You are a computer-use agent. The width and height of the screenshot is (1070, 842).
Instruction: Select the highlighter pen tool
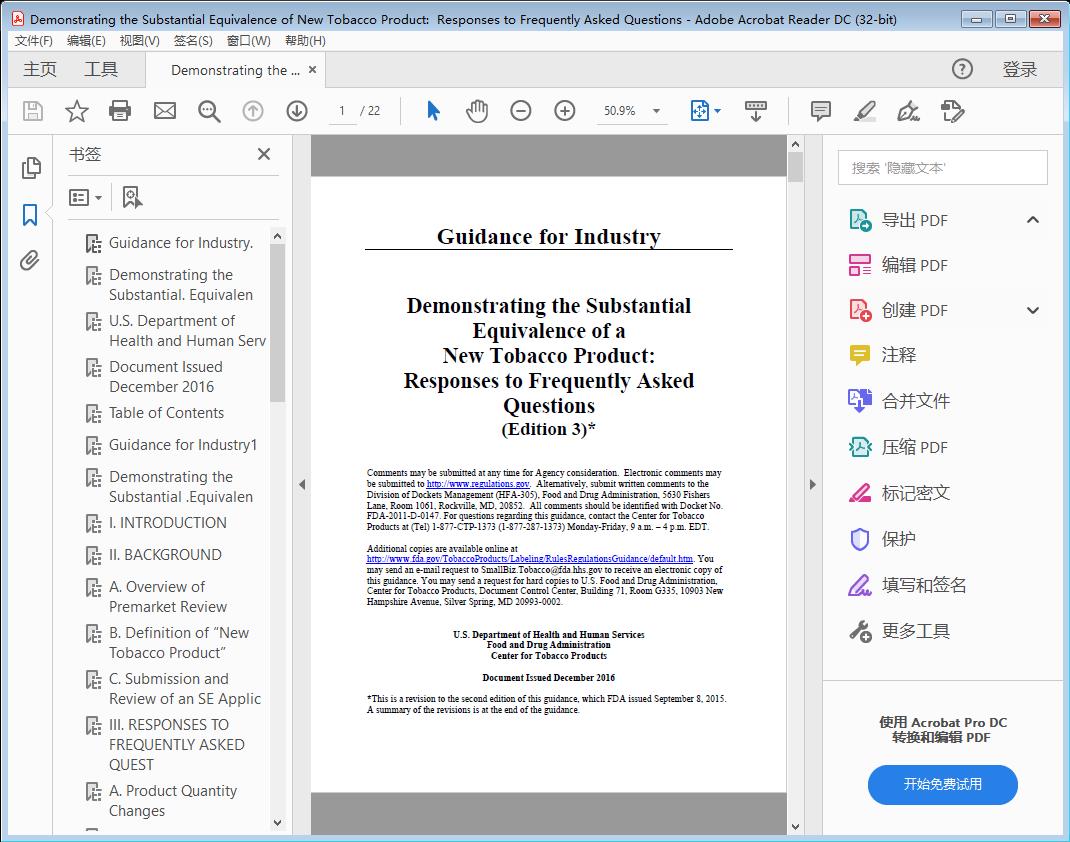point(865,111)
